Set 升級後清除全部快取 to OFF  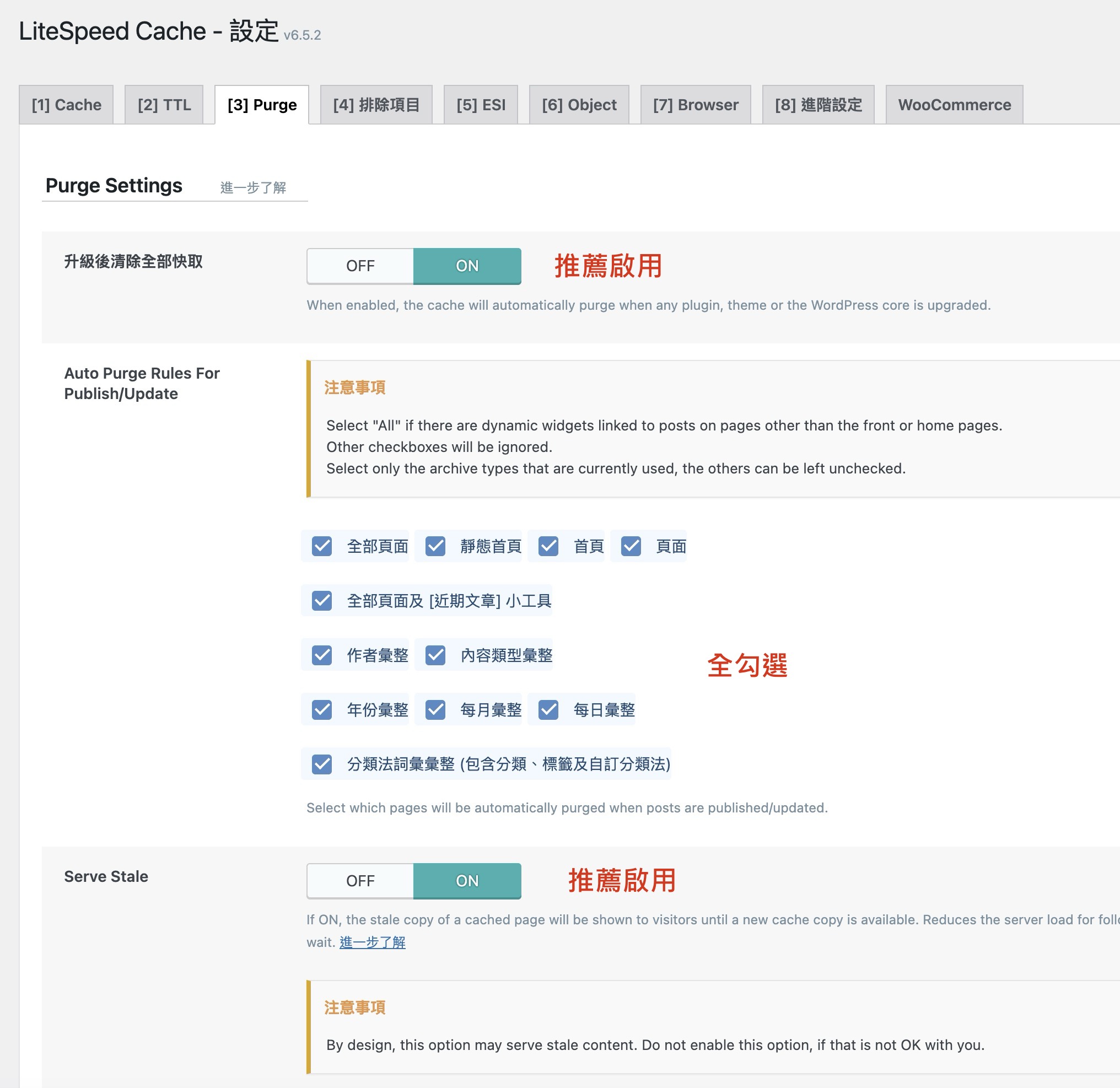(360, 266)
